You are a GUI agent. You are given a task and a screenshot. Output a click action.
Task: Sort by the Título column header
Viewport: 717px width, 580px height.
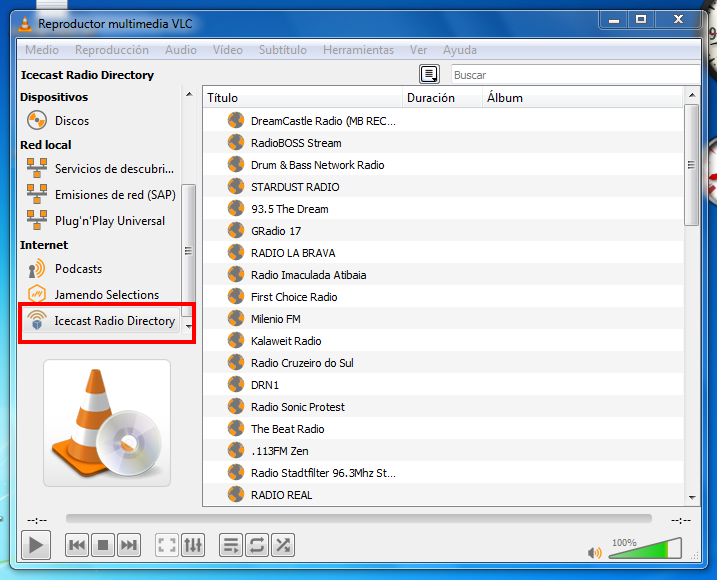(x=303, y=98)
